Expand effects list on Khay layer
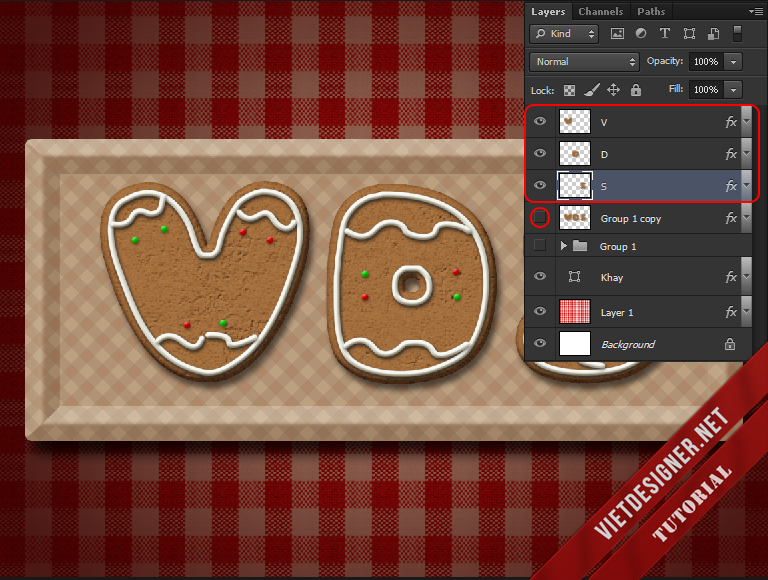This screenshot has width=768, height=580. tap(746, 277)
